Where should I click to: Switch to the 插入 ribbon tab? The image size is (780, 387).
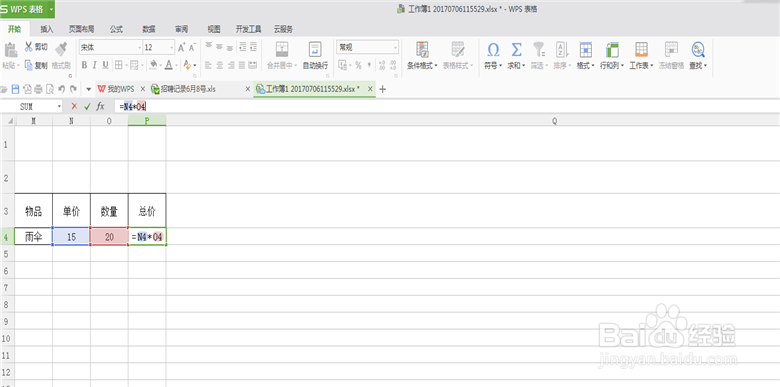coord(47,29)
